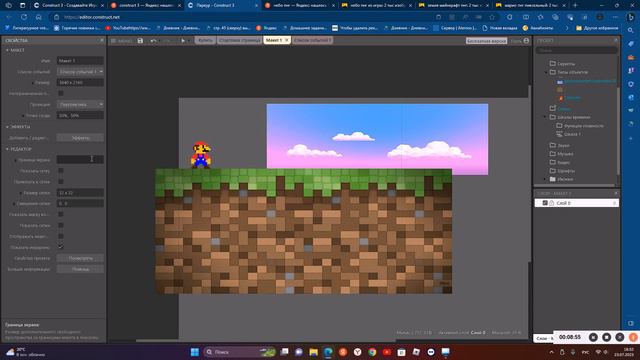640x360 pixels.
Task: Toggle visibility checkbox of Слой 0
Action: pyautogui.click(x=545, y=203)
